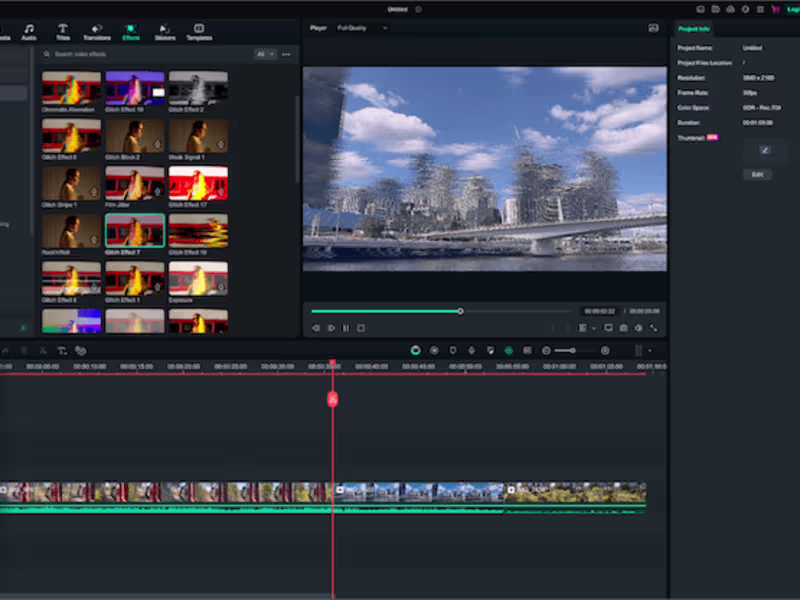This screenshot has height=600, width=800.
Task: Open the Titles tab
Action: pyautogui.click(x=63, y=31)
